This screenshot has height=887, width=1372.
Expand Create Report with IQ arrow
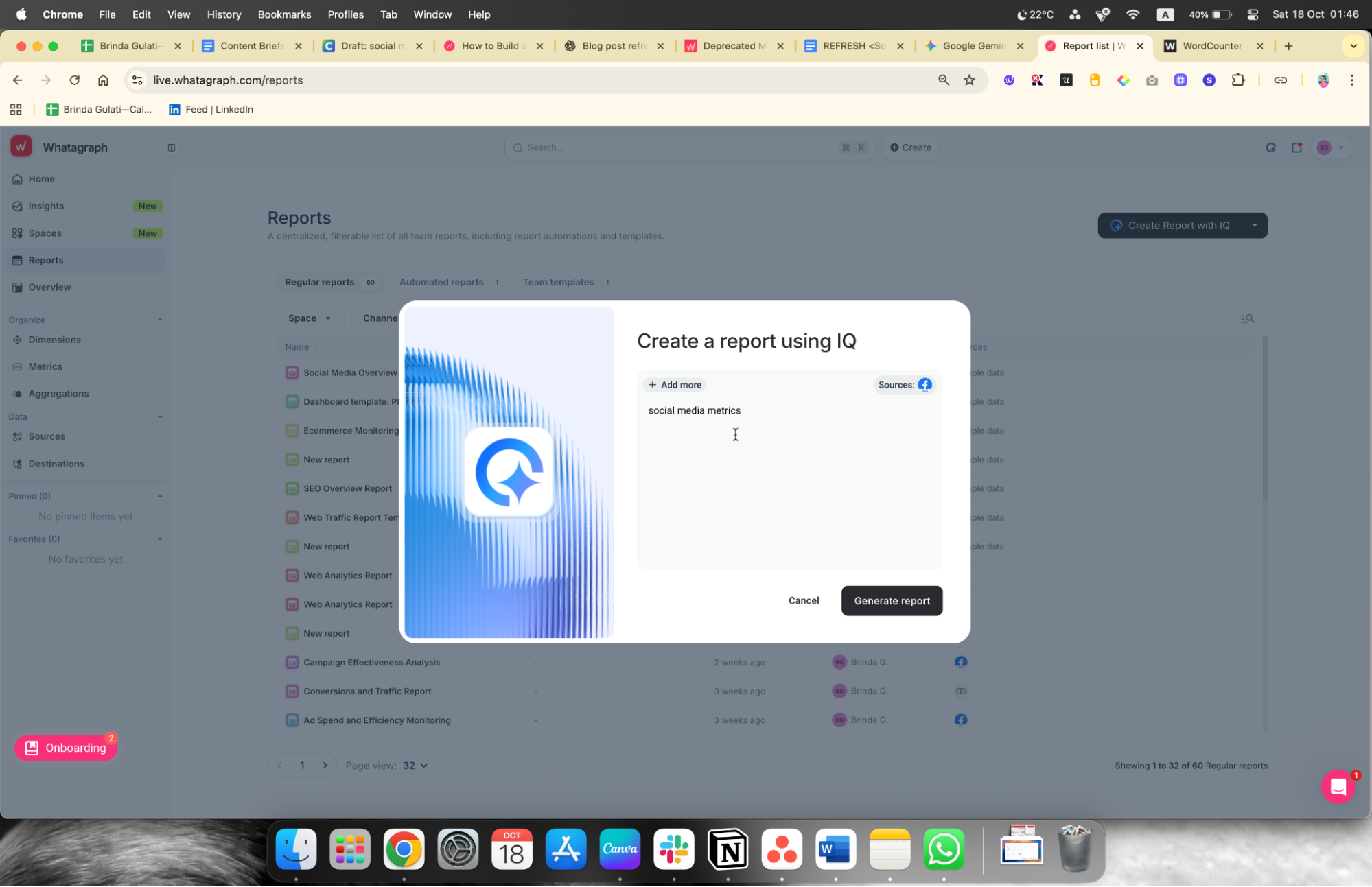pos(1255,226)
